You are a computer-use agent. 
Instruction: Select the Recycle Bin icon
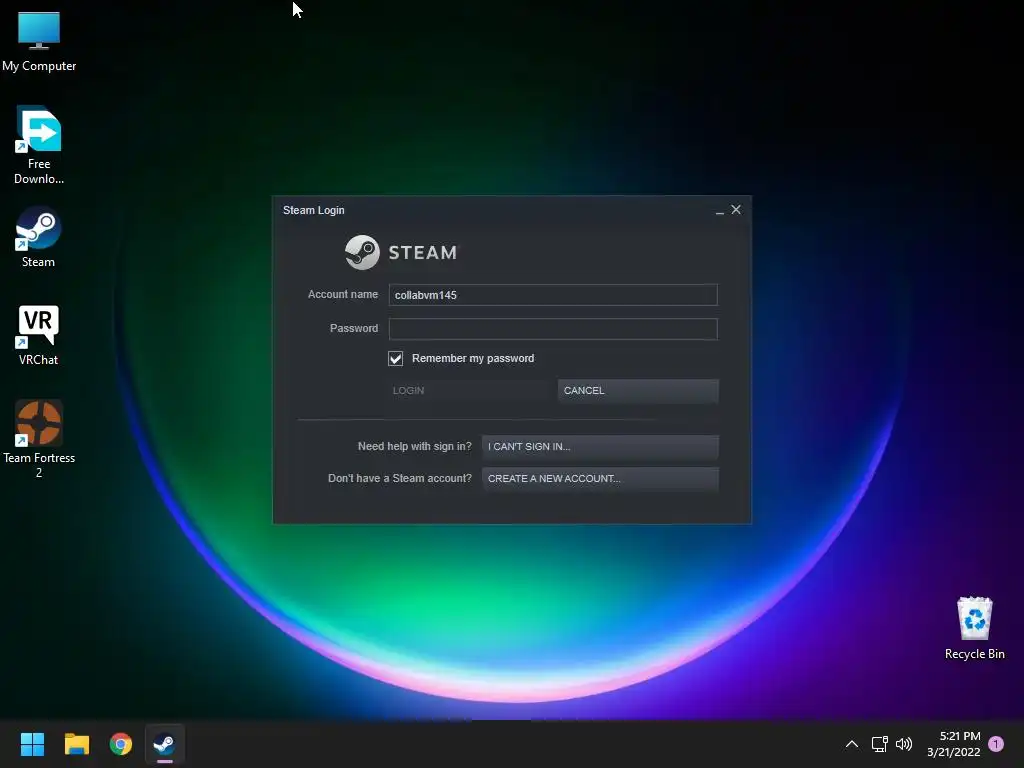click(x=974, y=628)
